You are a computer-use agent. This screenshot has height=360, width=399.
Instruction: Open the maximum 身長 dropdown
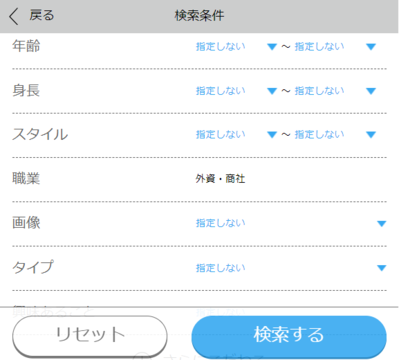[x=335, y=91]
